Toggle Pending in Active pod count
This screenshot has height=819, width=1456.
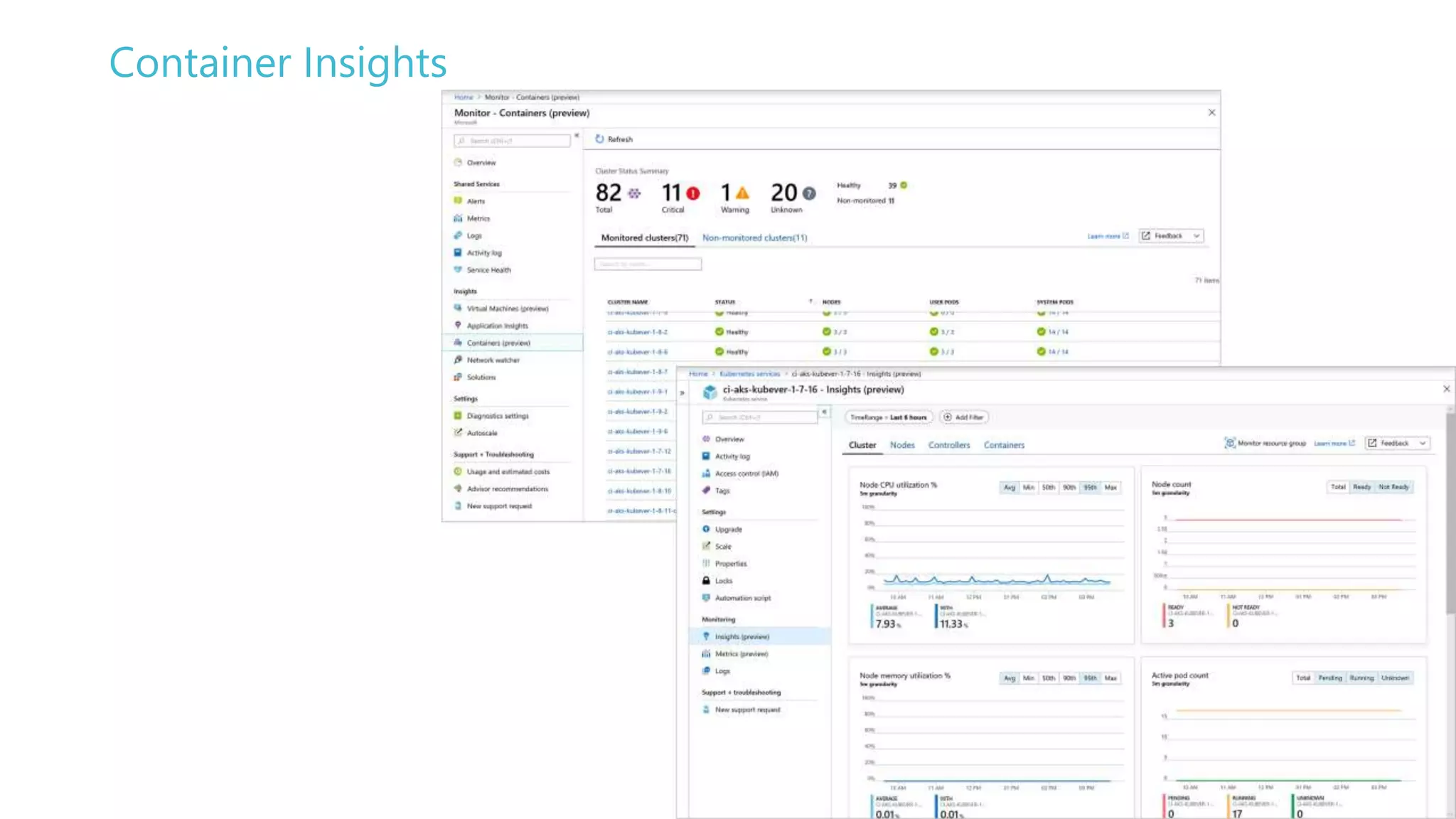1329,678
